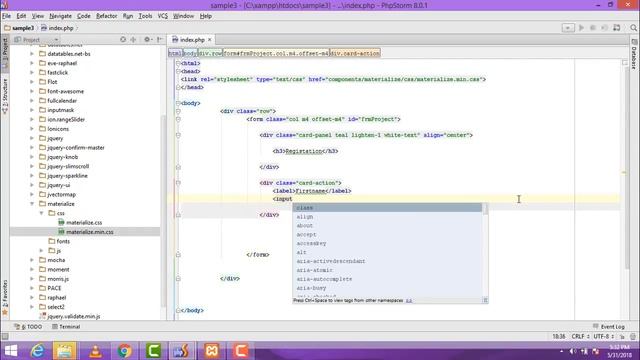Open XAMPP from the taskbar
This screenshot has width=640, height=360.
click(212, 351)
